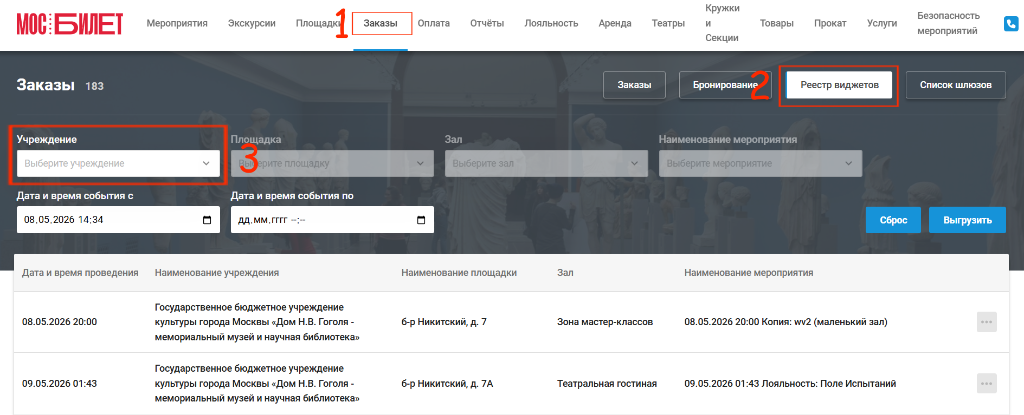
Task: Click the blue Сброс button
Action: (893, 220)
